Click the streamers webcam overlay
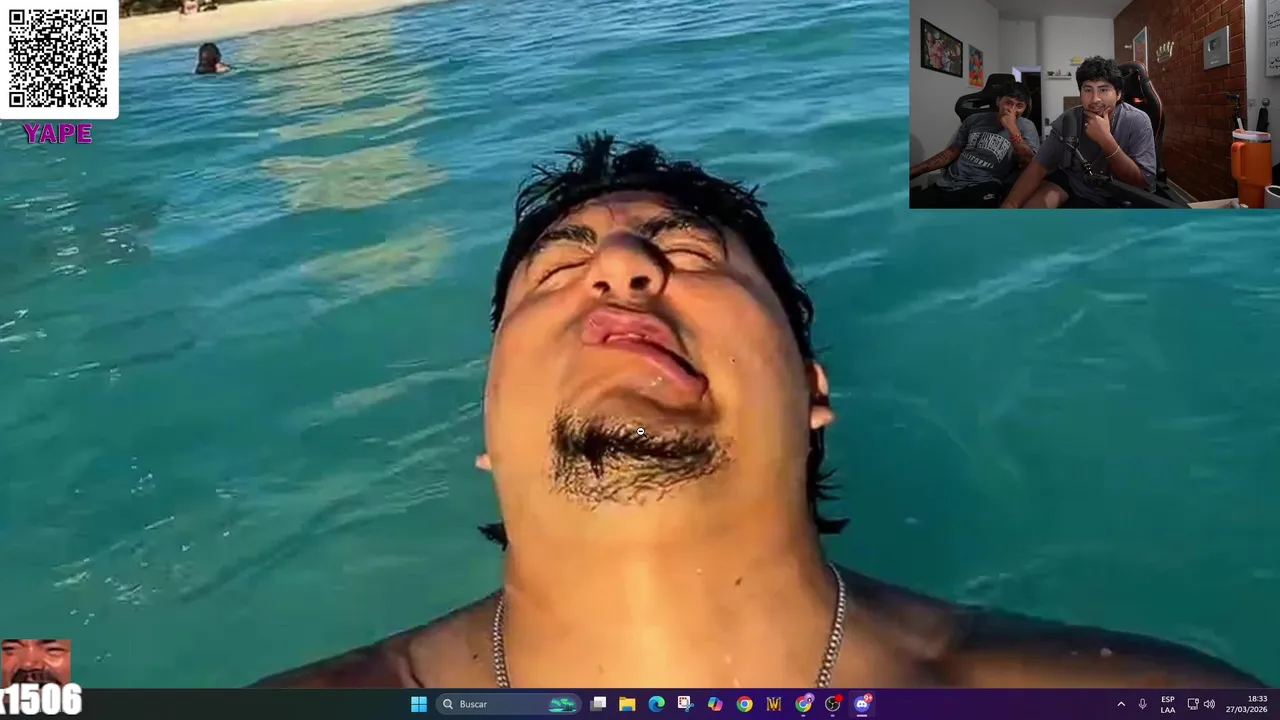The image size is (1280, 720). pyautogui.click(x=1094, y=104)
